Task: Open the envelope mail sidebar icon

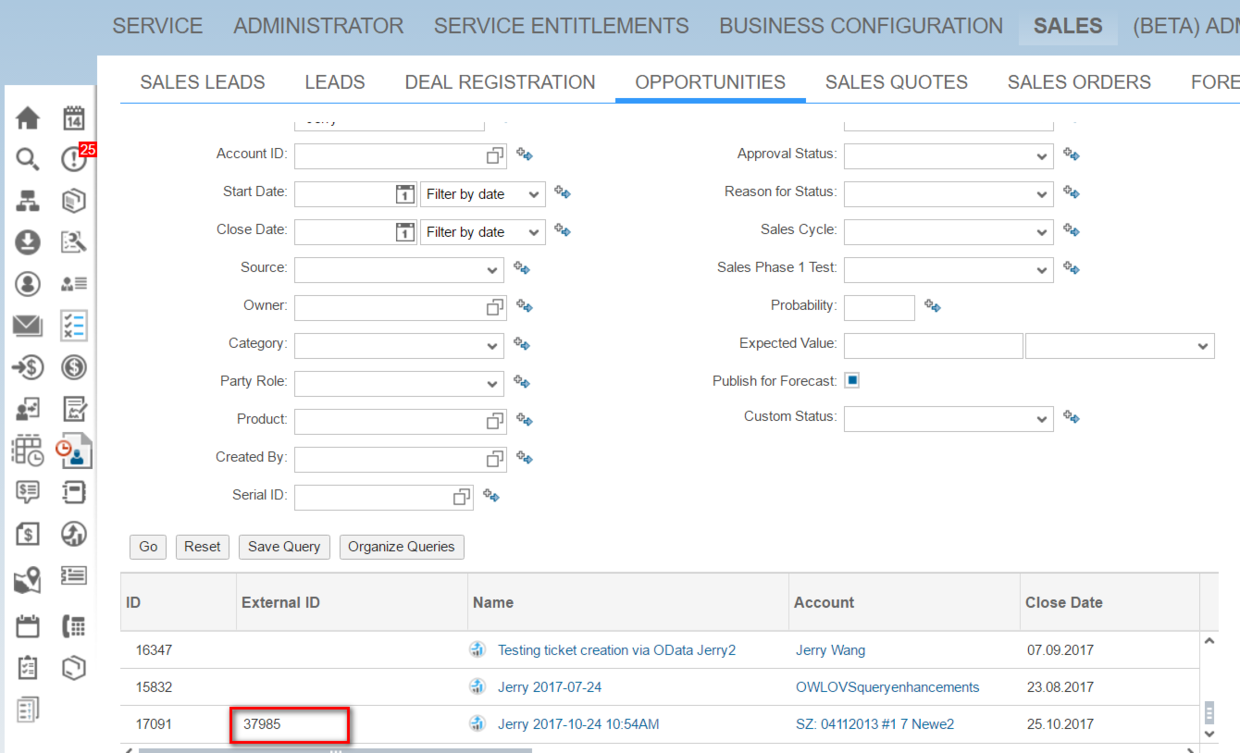Action: point(28,325)
